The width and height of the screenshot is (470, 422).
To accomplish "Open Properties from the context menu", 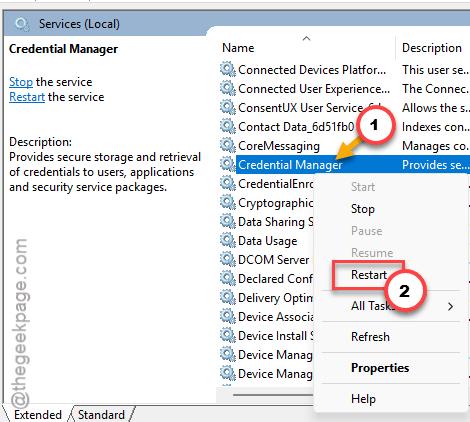I will 380,368.
